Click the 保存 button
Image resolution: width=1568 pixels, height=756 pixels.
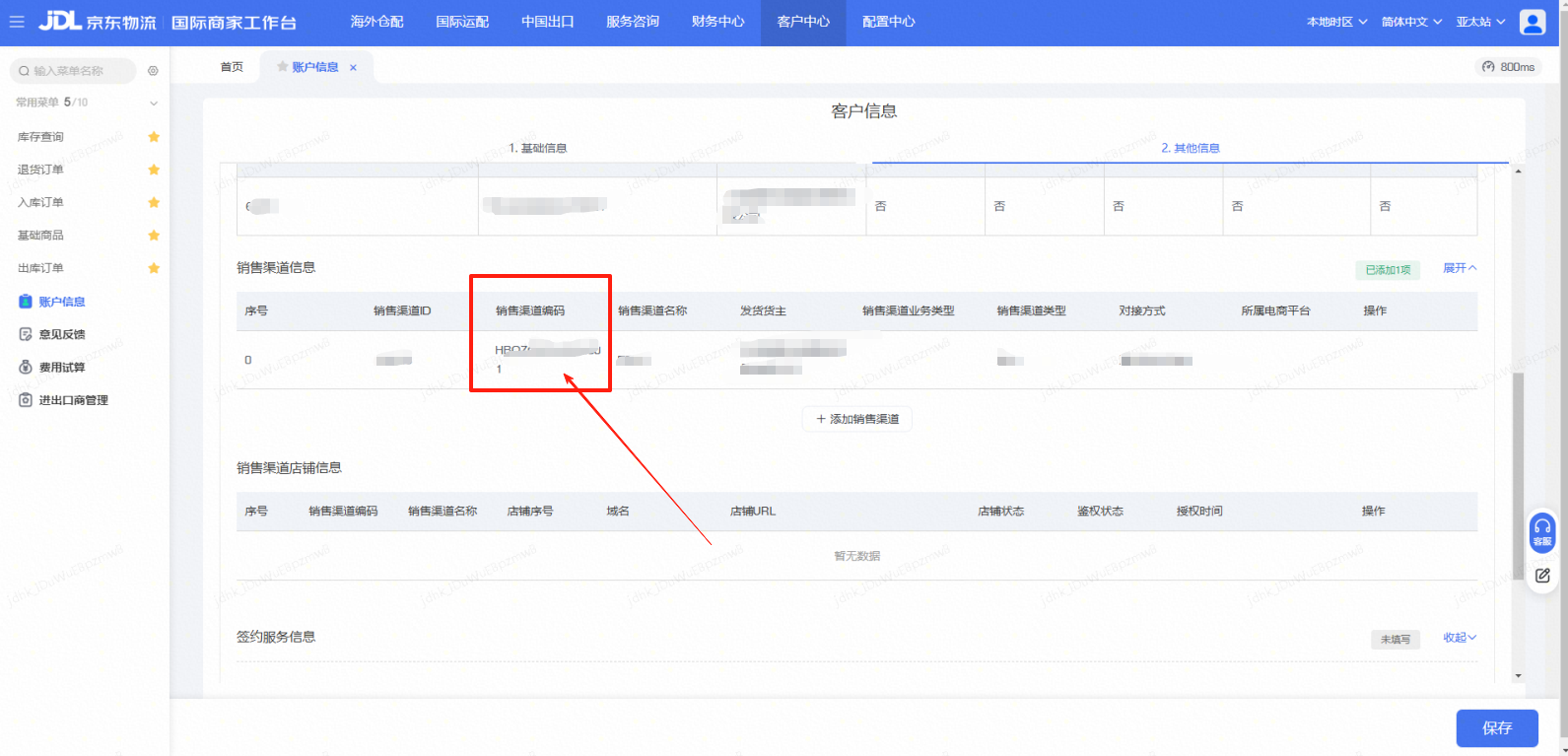1497,728
